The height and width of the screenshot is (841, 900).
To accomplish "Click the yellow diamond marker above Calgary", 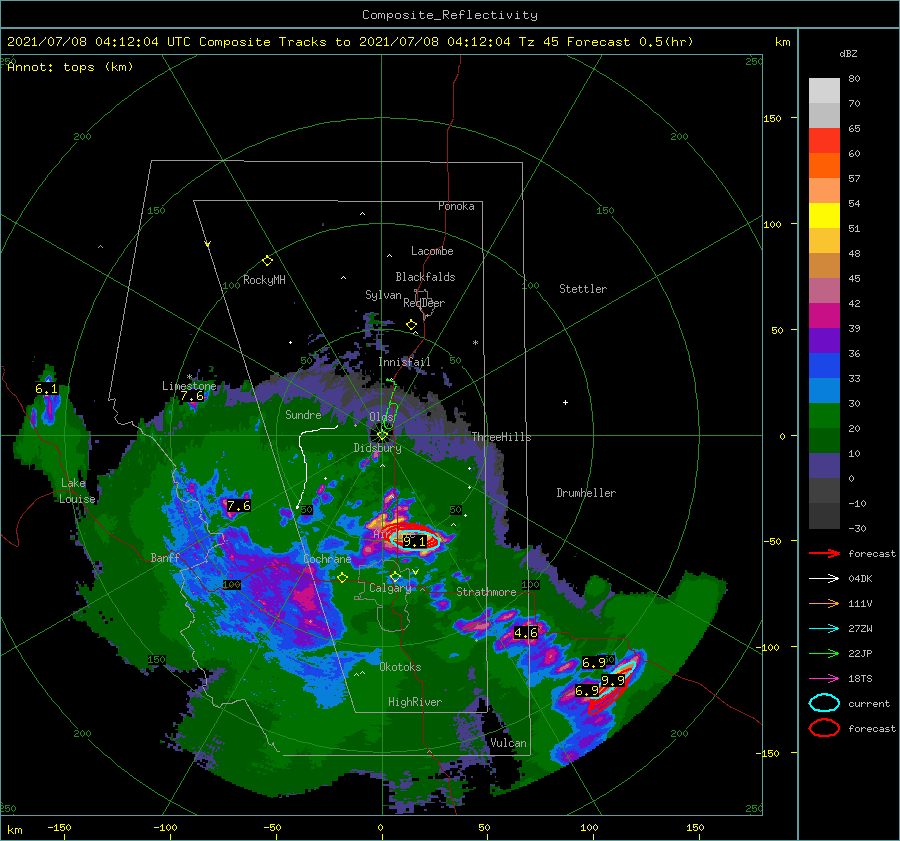I will pos(395,576).
